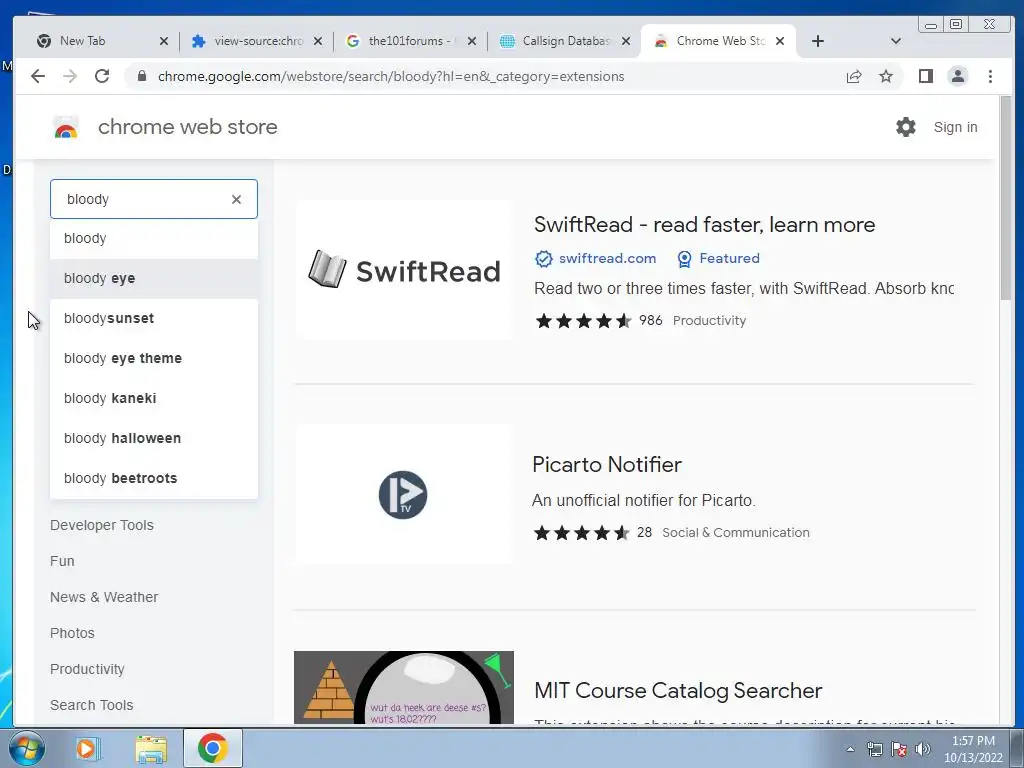Open the Chrome side panel
The image size is (1024, 768).
[x=925, y=76]
